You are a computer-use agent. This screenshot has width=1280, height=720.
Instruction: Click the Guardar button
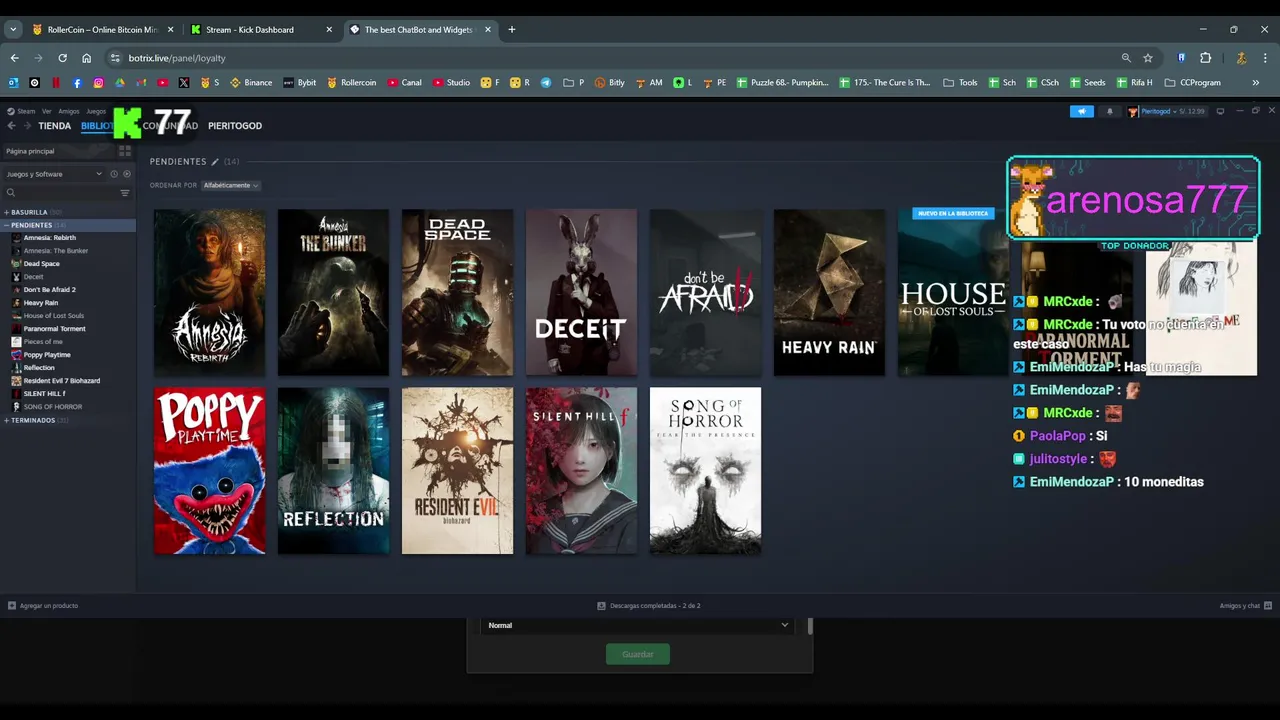point(638,654)
